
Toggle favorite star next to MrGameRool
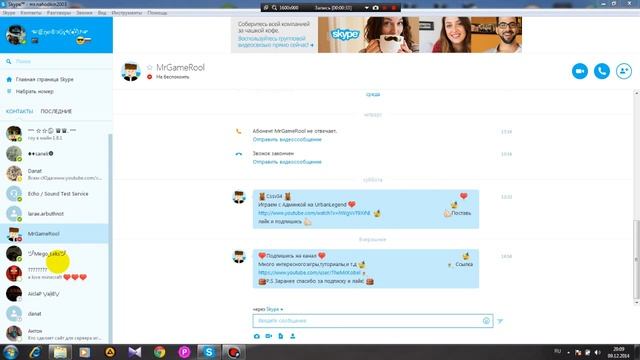point(150,67)
